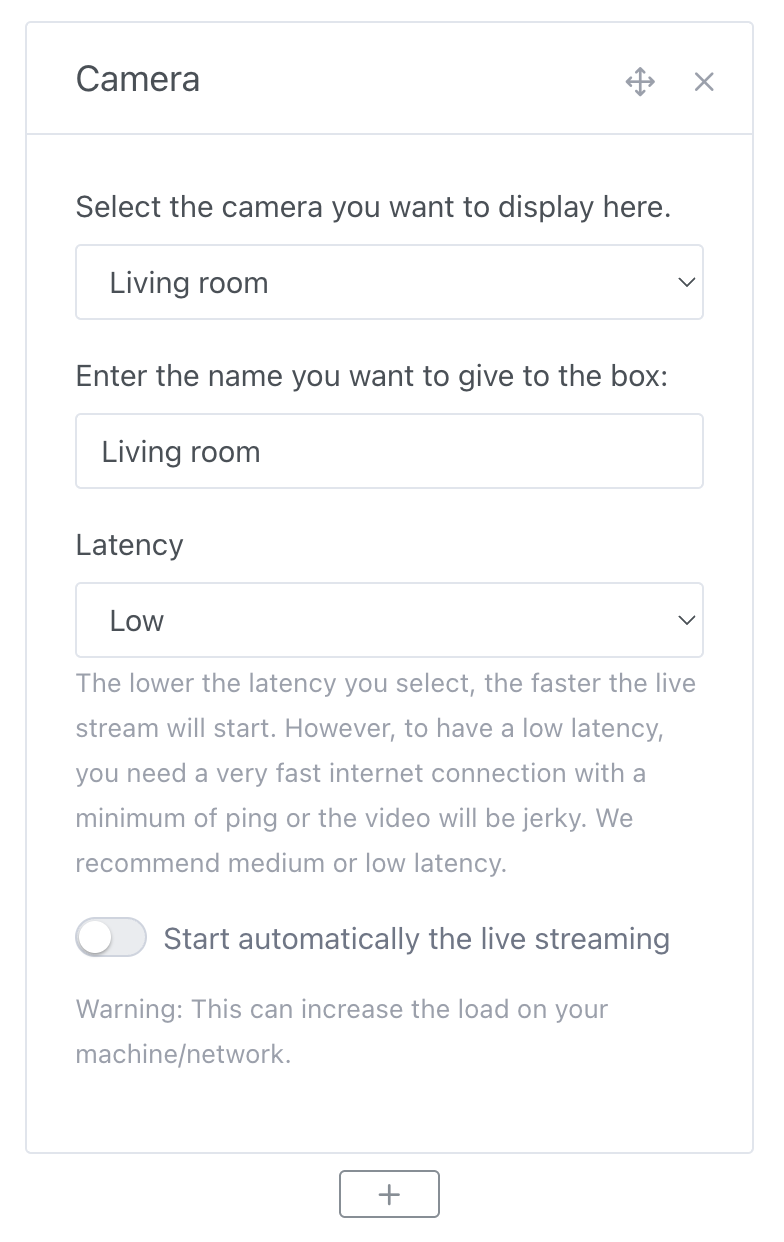
Task: Change the selected camera via dropdown
Action: pos(389,282)
